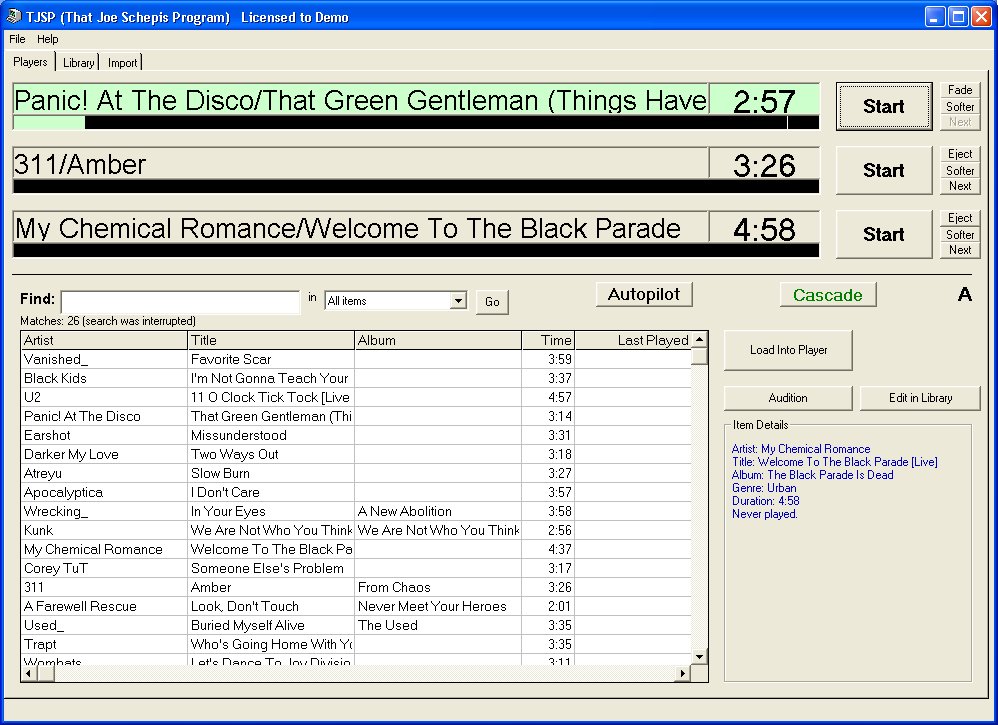Switch to the Players tab
Screen dimensions: 998x725
point(30,62)
